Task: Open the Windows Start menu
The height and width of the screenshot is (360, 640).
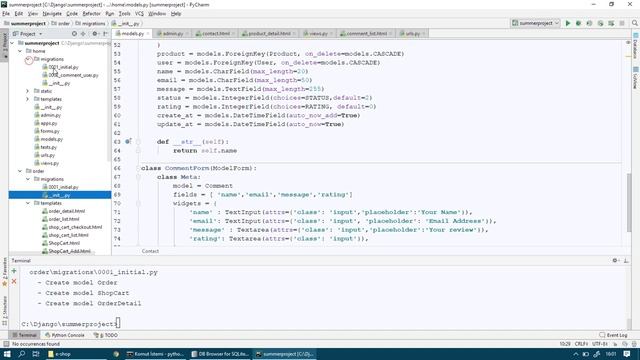Action: pyautogui.click(x=7, y=354)
